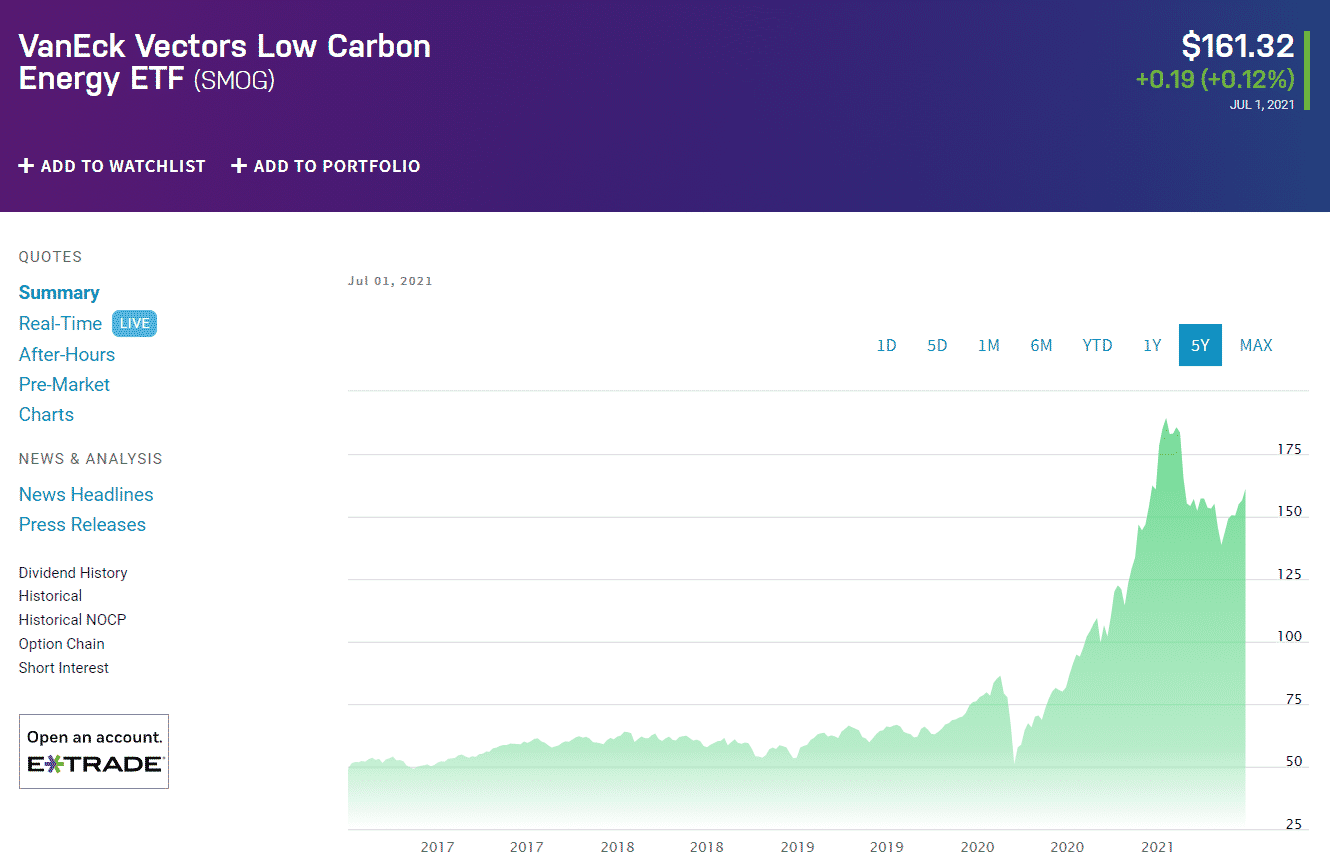Click the +0.19 (+0.12%) change value
The width and height of the screenshot is (1330, 867).
point(1215,79)
